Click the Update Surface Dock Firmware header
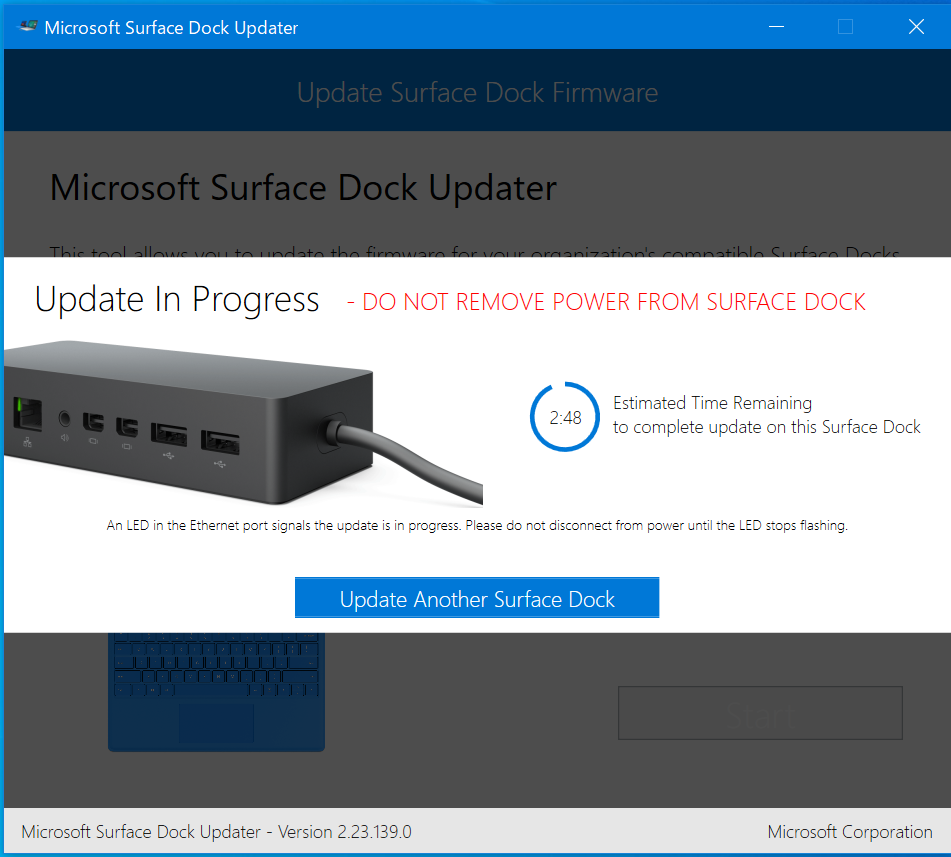 [x=477, y=93]
